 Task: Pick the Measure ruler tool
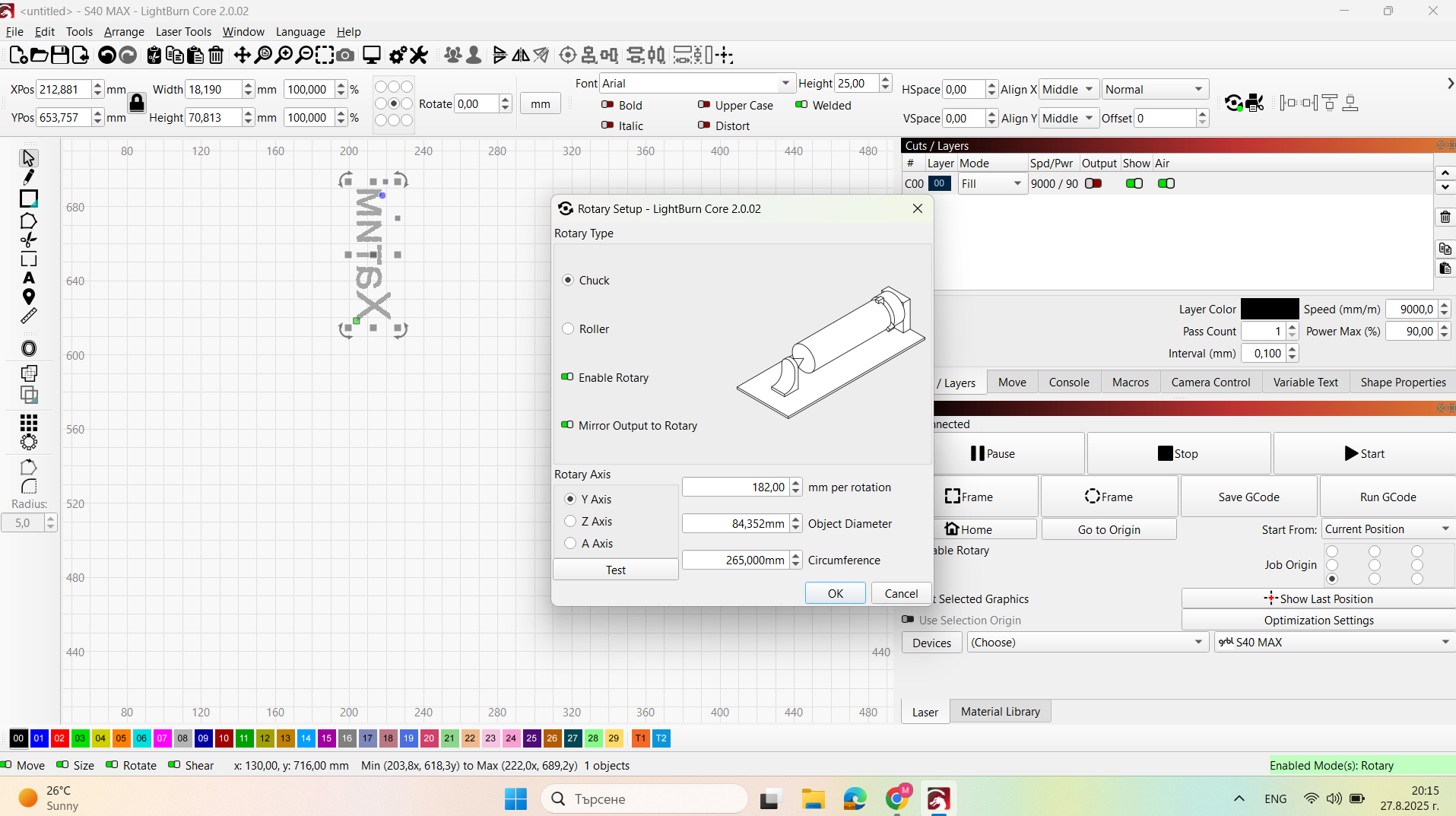click(29, 316)
